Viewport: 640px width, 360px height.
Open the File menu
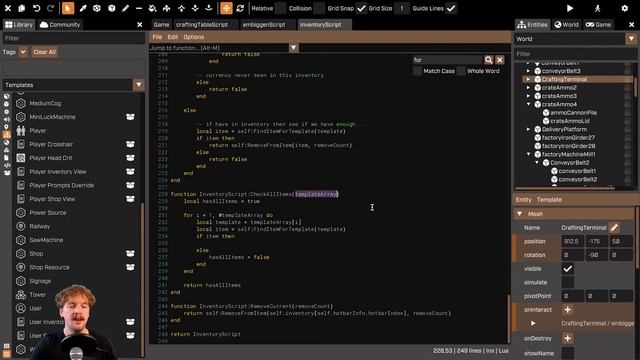(157, 37)
